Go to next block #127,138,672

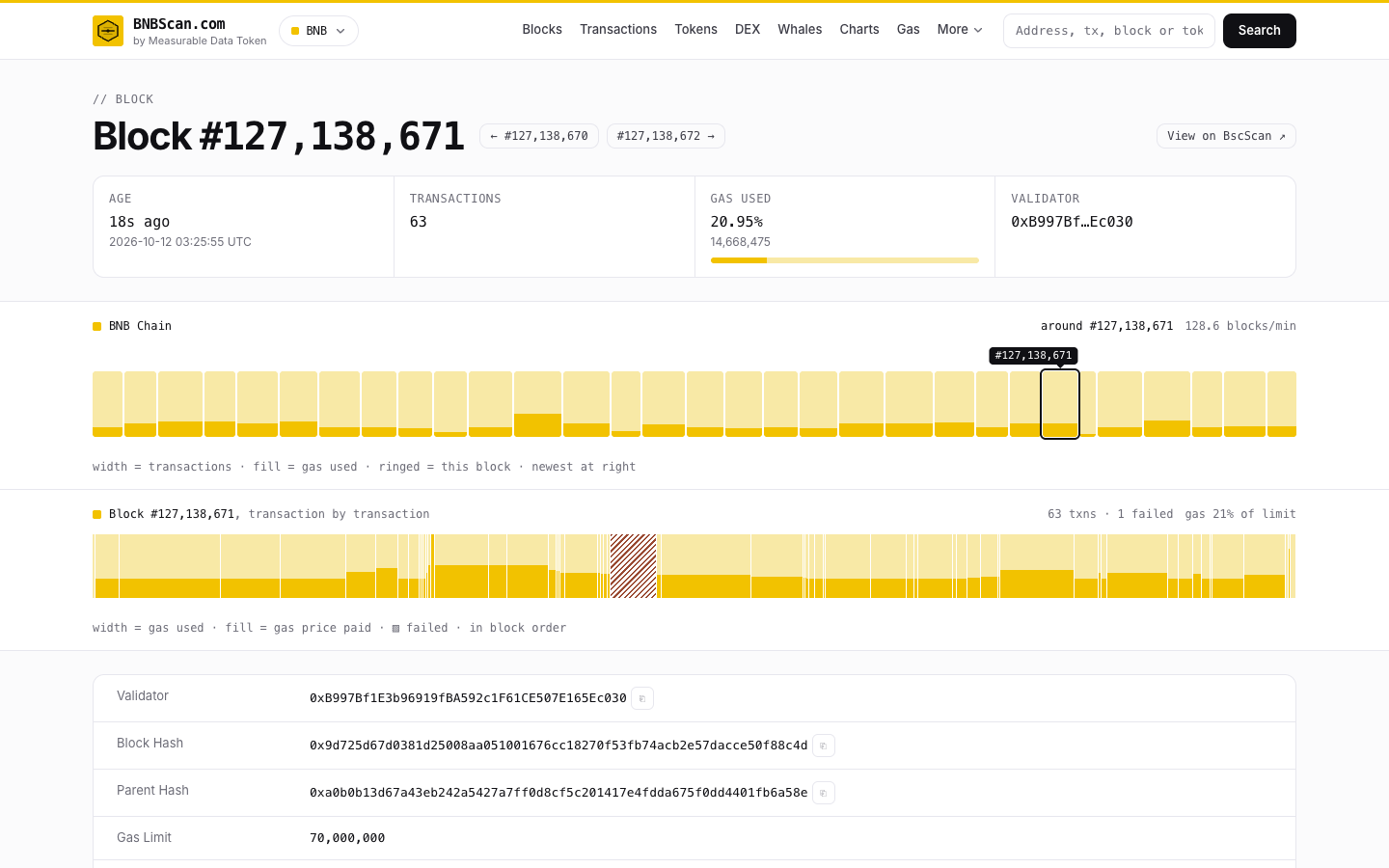[x=666, y=136]
